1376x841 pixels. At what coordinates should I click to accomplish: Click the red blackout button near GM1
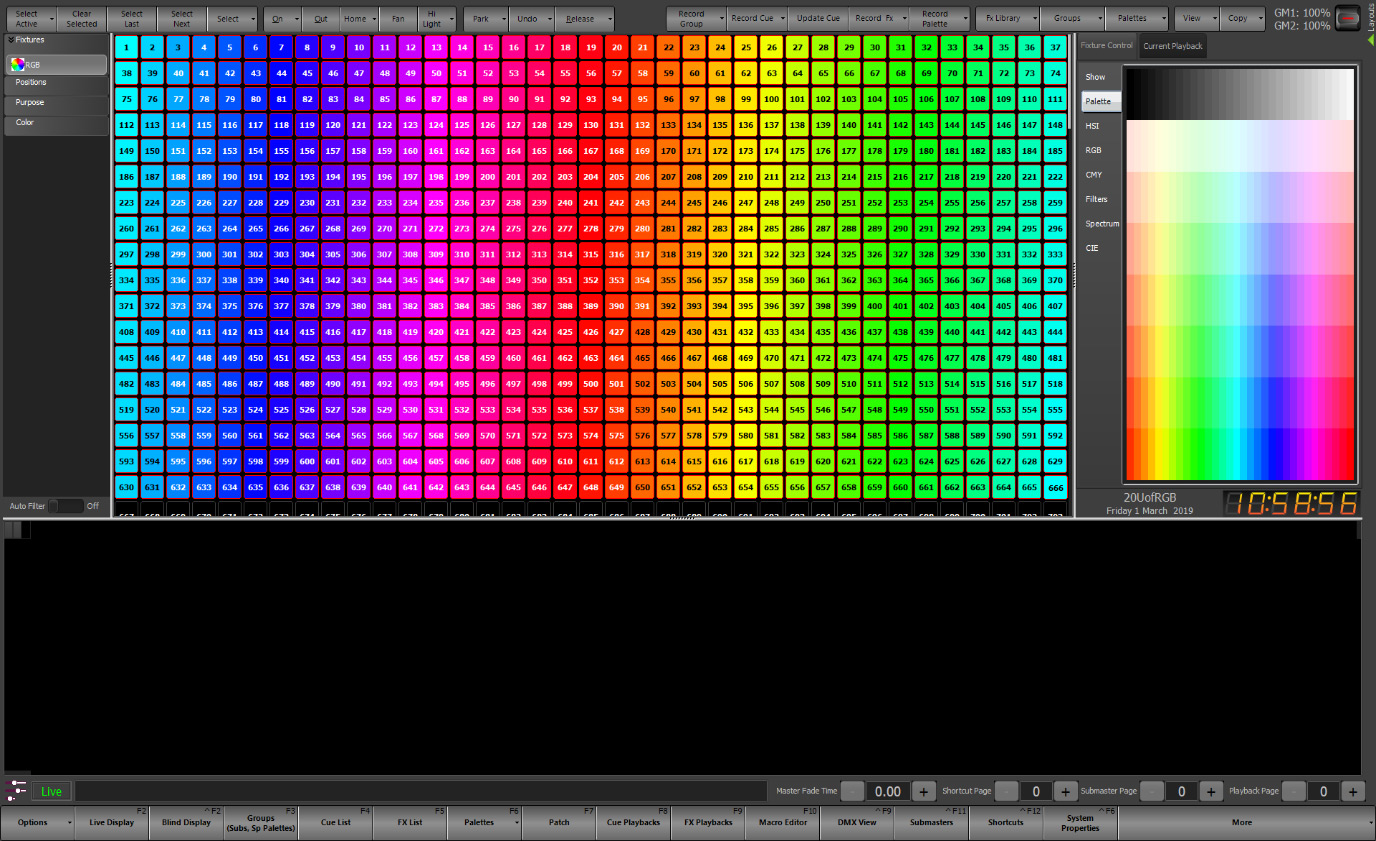point(1349,17)
